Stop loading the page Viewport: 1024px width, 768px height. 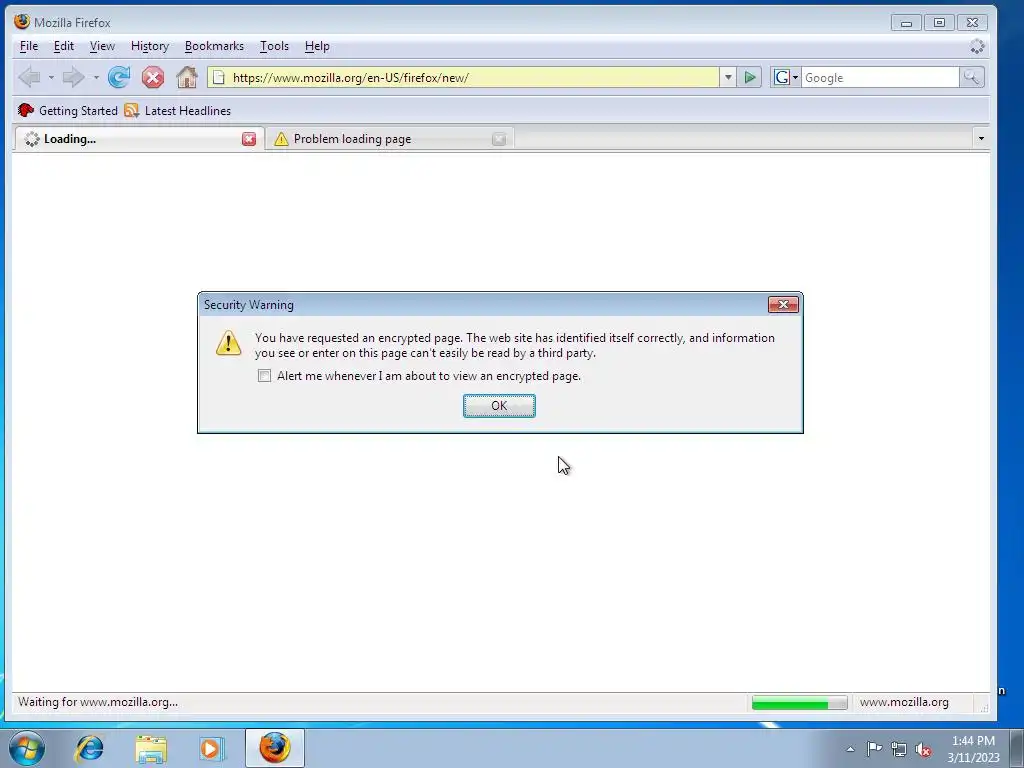[153, 77]
